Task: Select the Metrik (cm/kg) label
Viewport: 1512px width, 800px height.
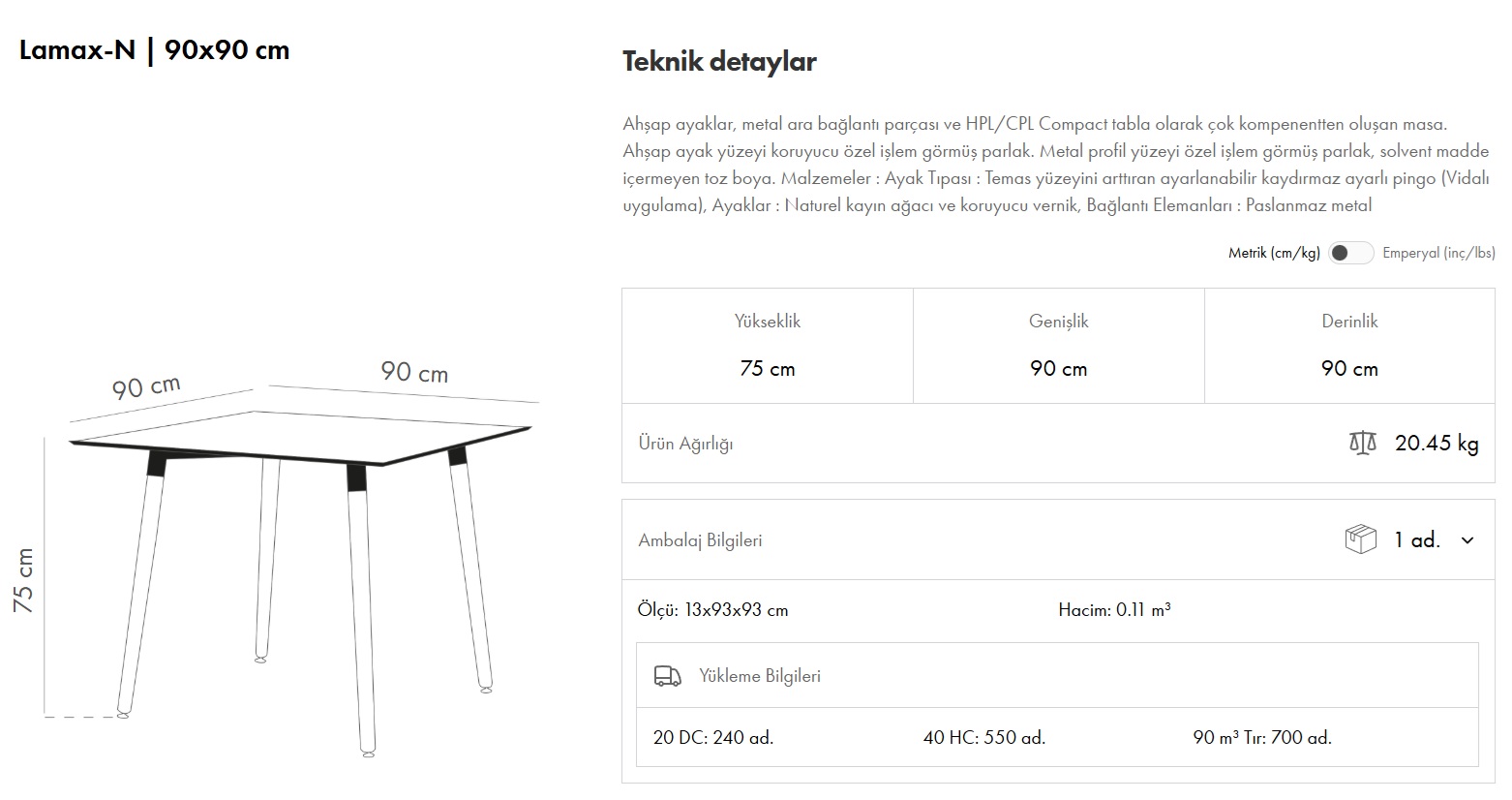Action: [x=1274, y=253]
